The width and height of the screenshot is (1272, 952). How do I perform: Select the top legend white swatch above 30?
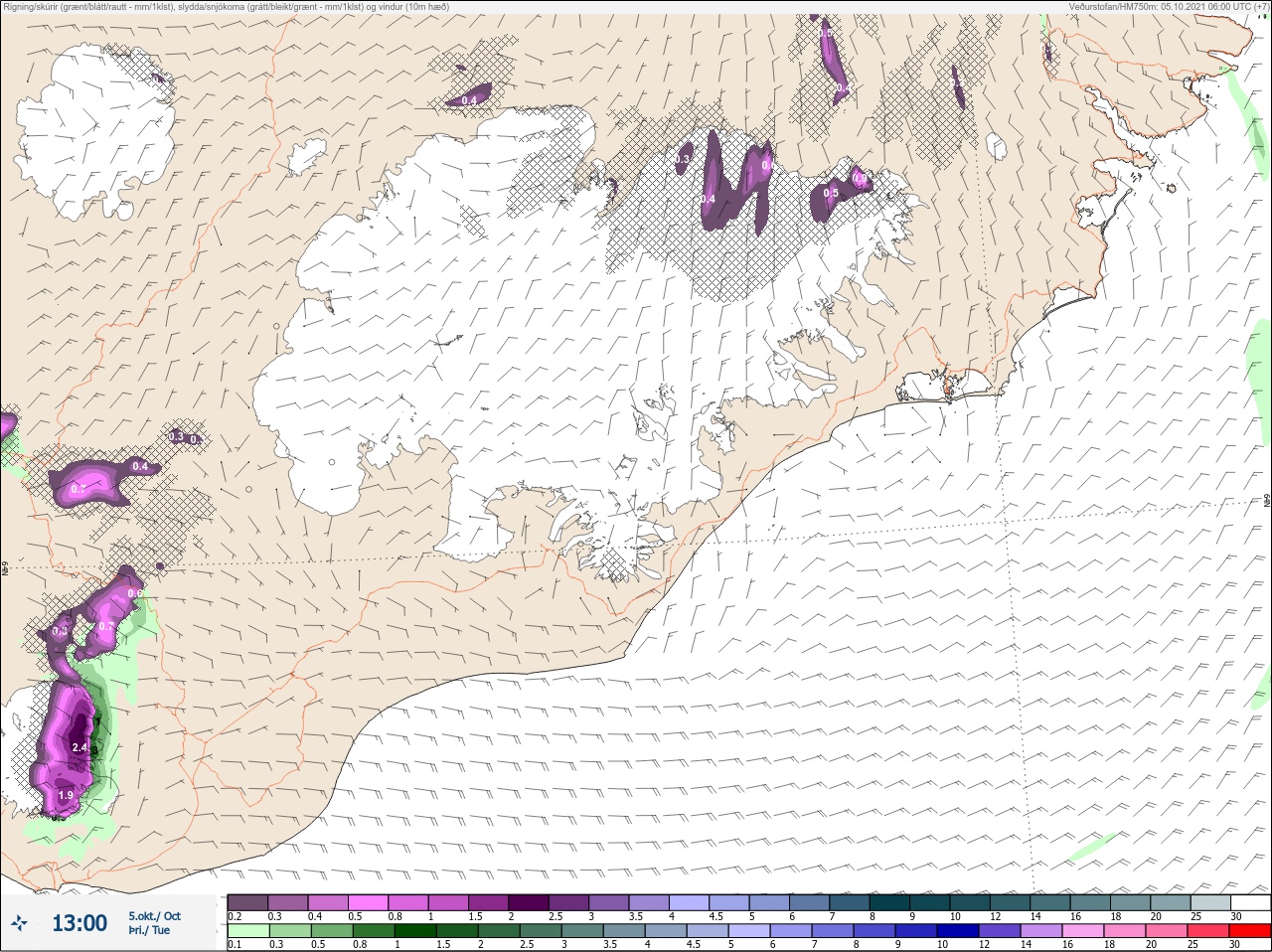coord(1250,902)
